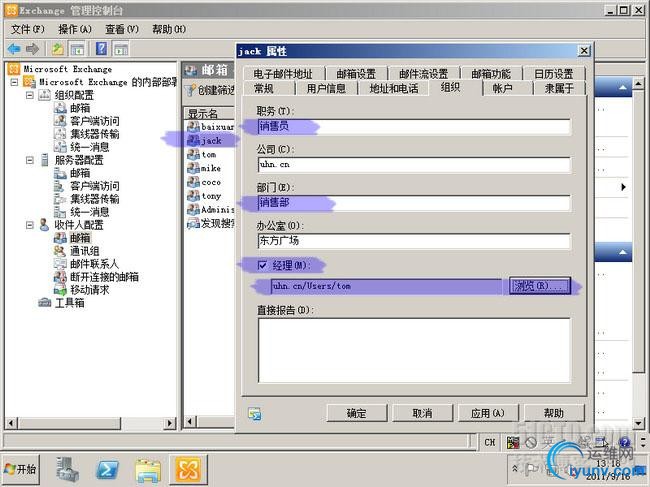
Task: Open the action pane right-arrow submenu
Action: [x=623, y=187]
